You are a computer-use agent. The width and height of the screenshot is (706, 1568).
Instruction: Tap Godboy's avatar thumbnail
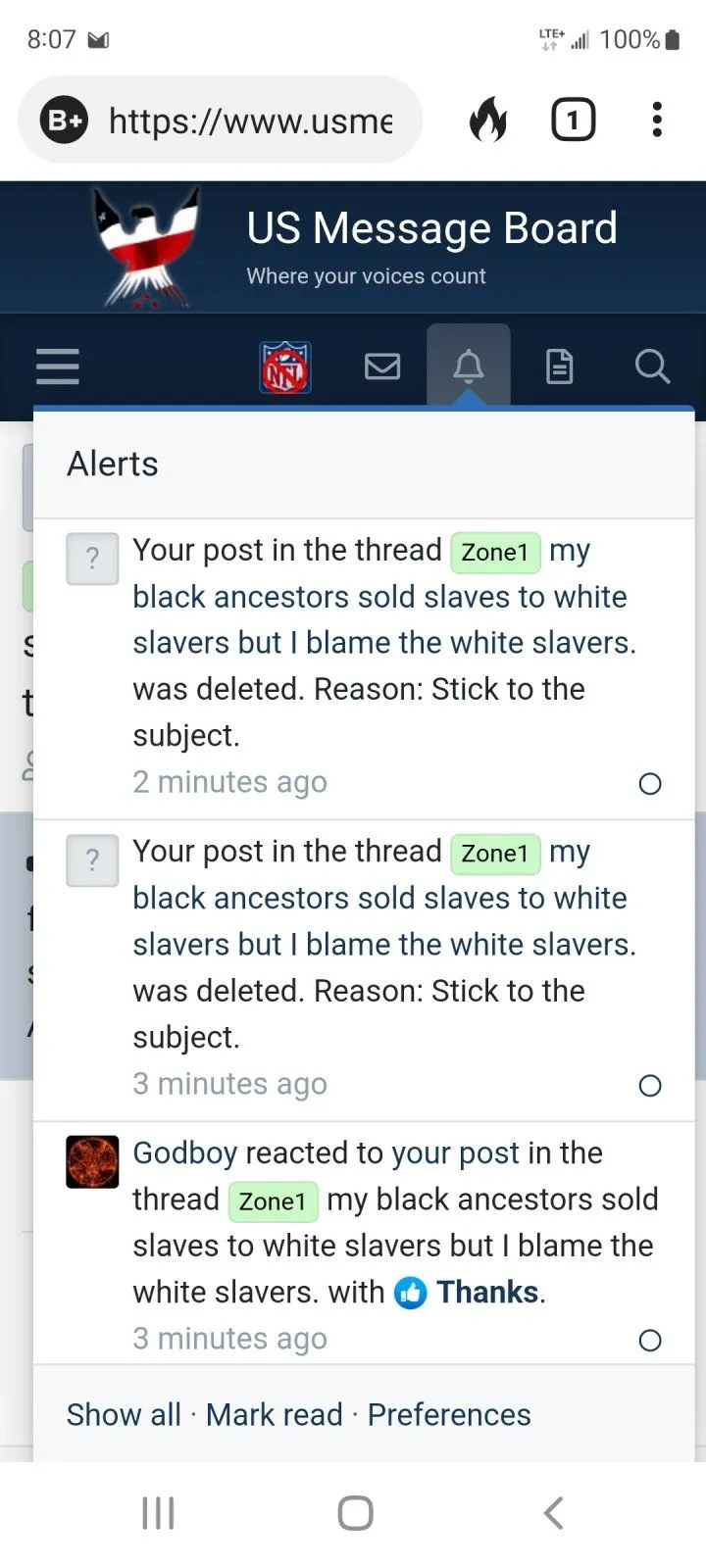tap(92, 1161)
